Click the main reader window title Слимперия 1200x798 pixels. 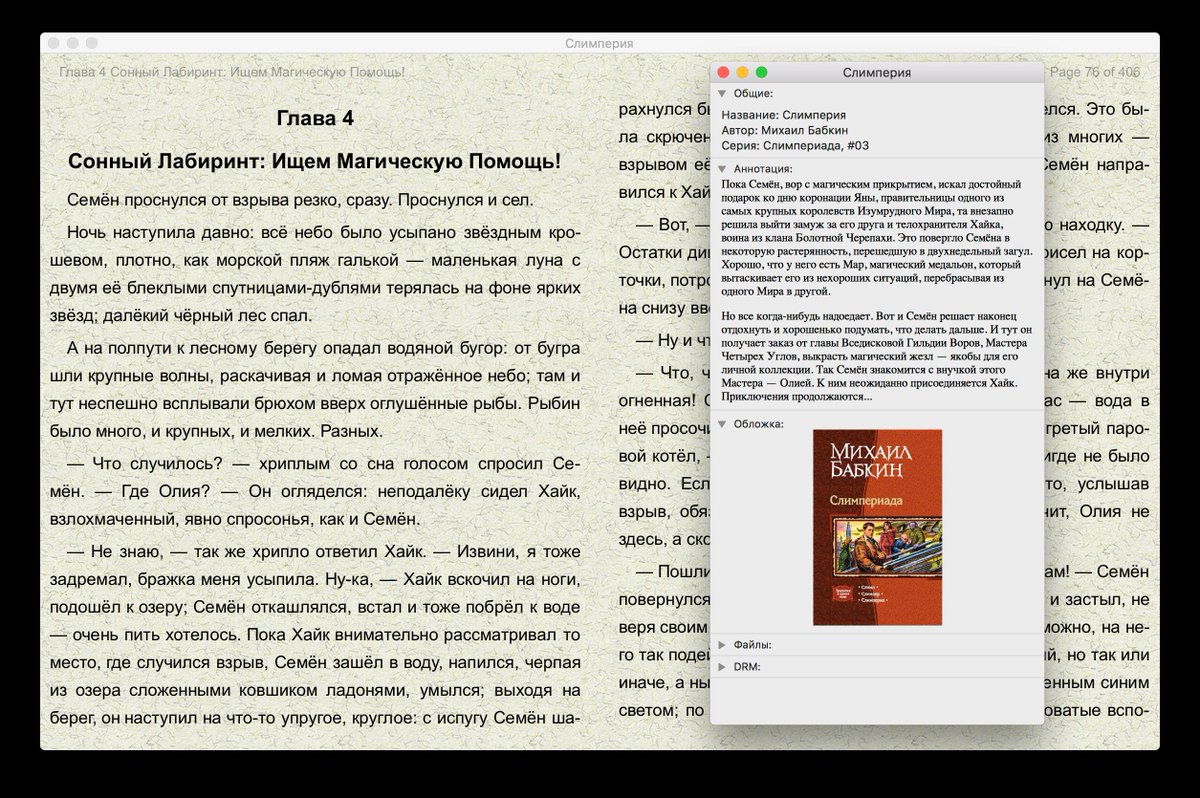(x=599, y=43)
